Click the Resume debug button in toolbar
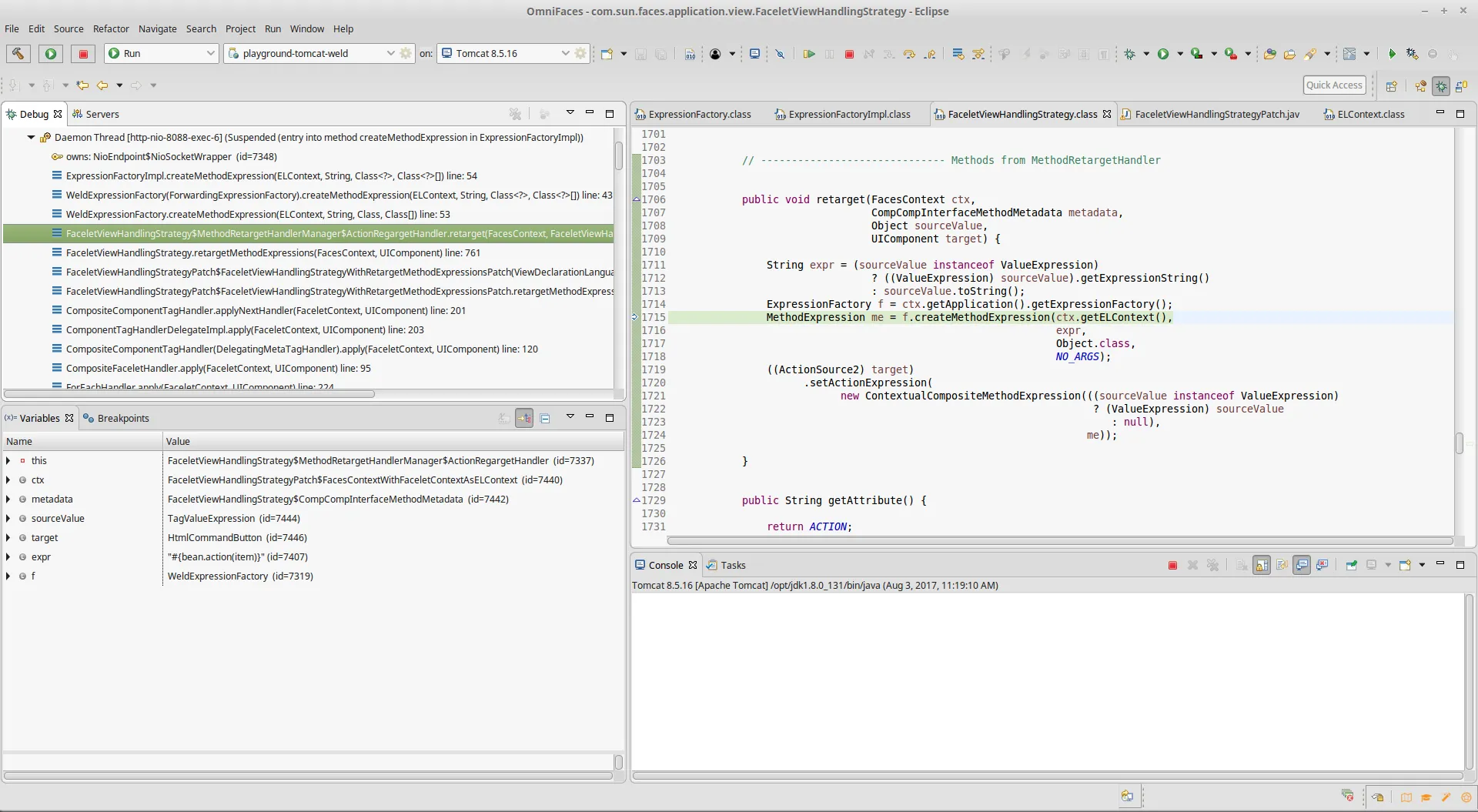 [808, 54]
